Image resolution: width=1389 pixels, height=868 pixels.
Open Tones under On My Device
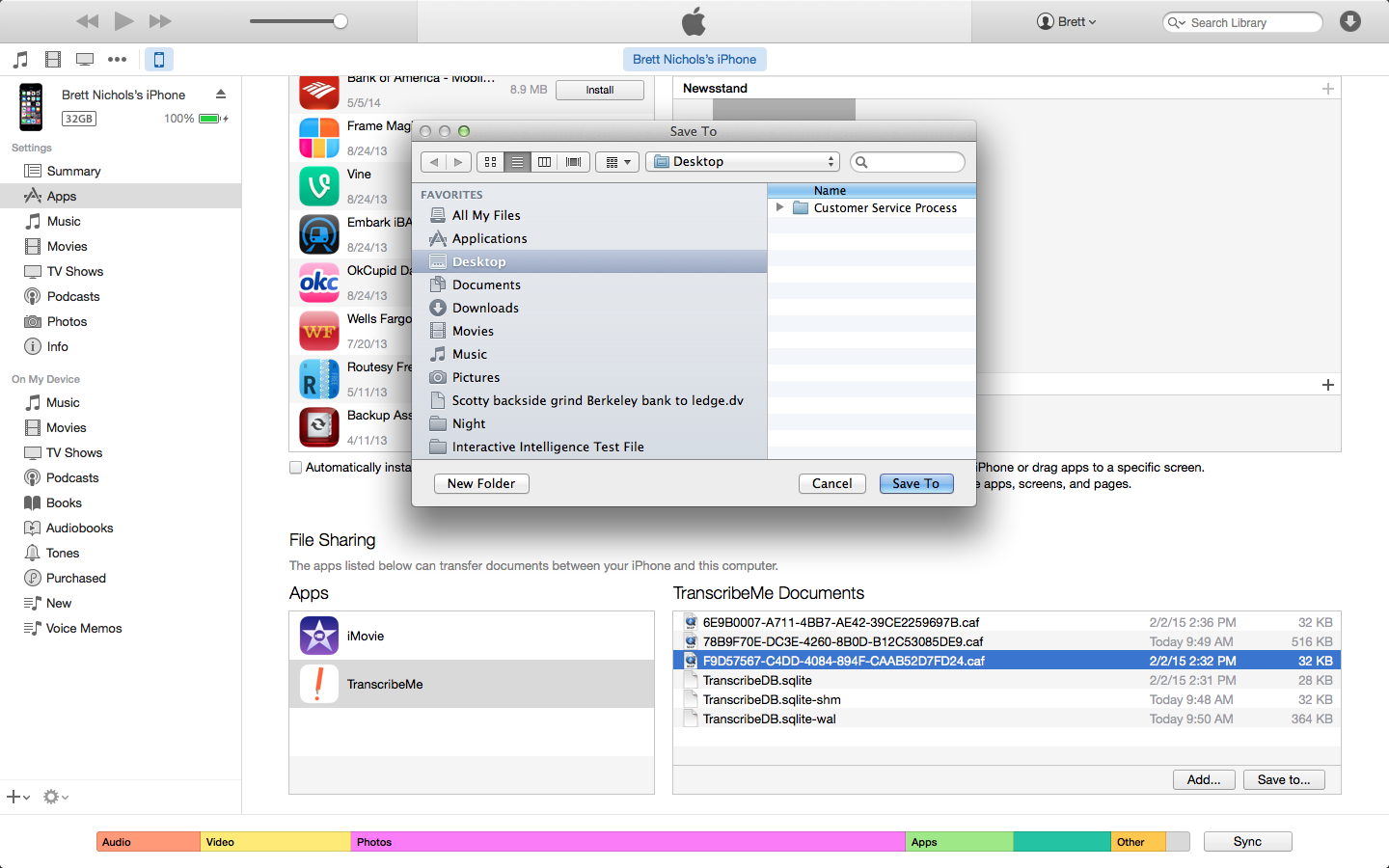coord(63,553)
